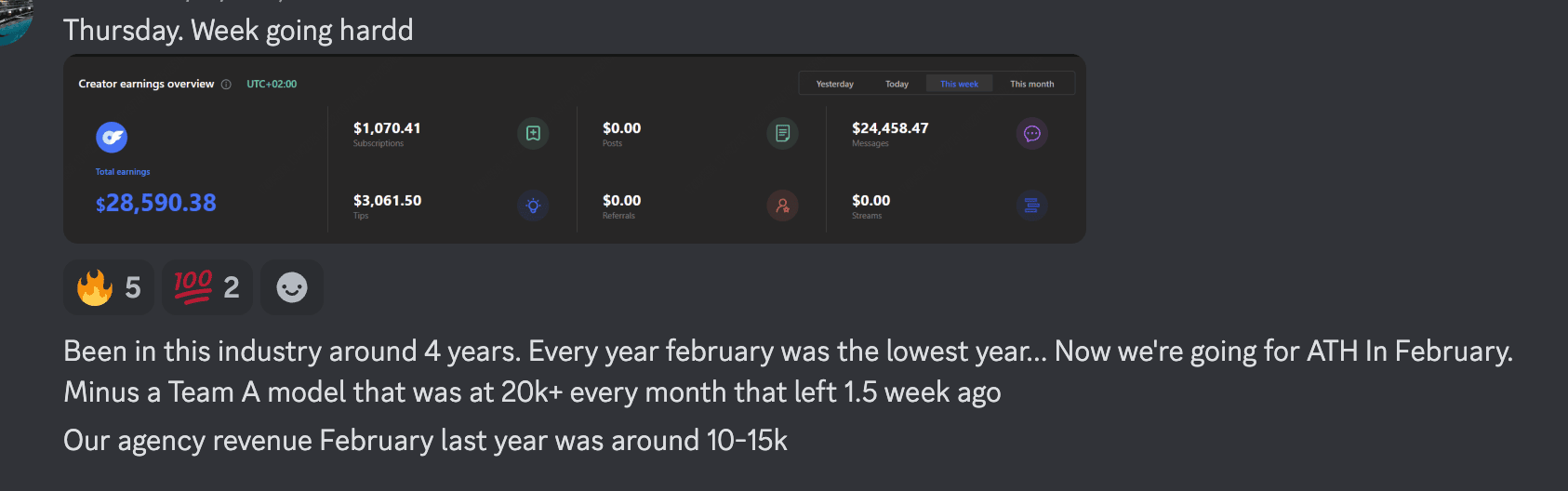
Task: Click the Referrals person icon
Action: [782, 206]
